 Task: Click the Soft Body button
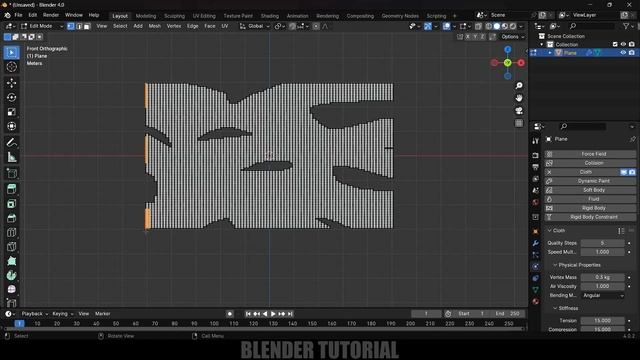(590, 190)
